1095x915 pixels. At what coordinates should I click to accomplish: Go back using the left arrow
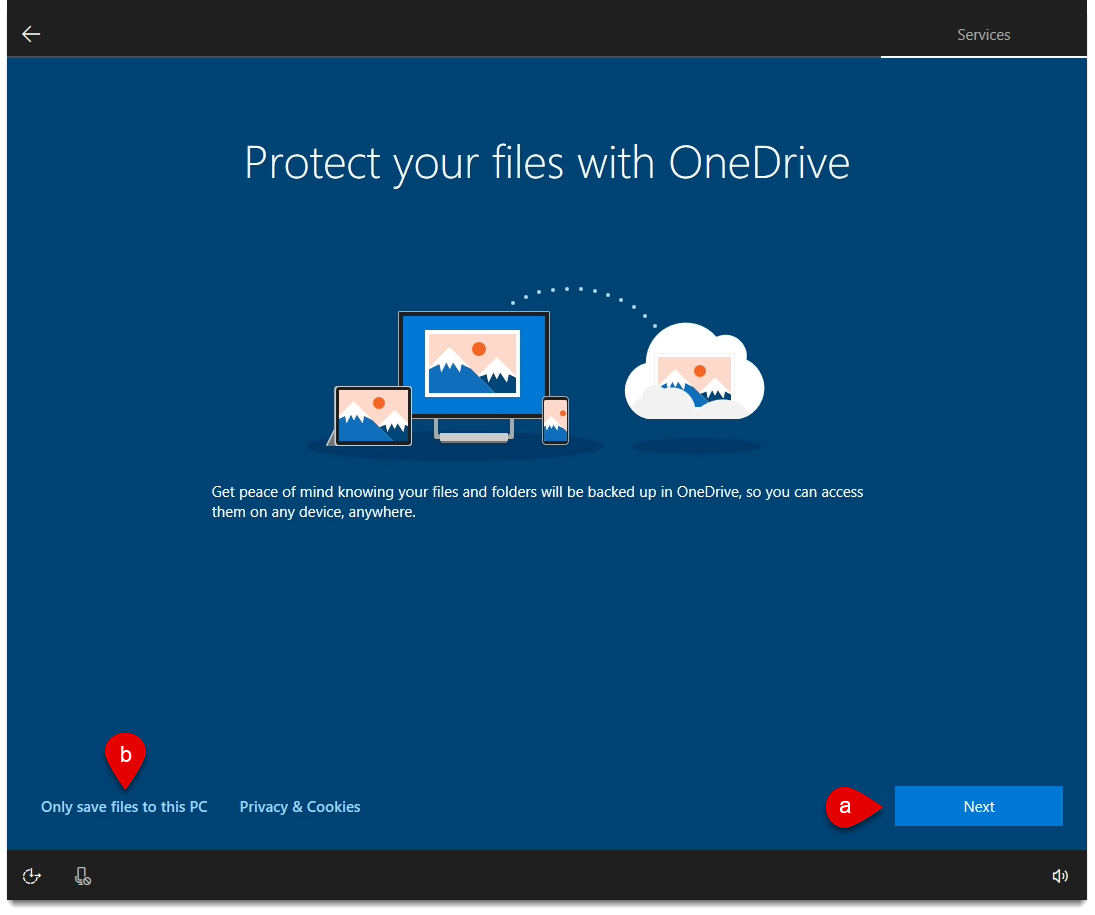pyautogui.click(x=31, y=34)
